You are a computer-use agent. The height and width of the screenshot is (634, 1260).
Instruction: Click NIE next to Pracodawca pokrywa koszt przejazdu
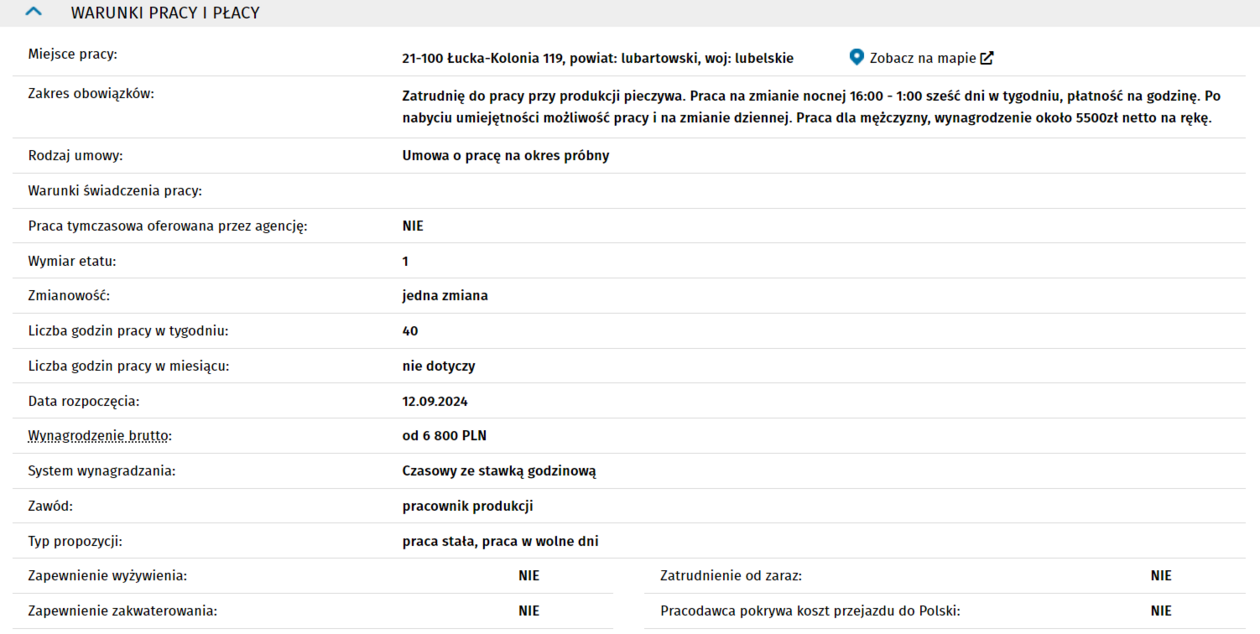click(1160, 611)
